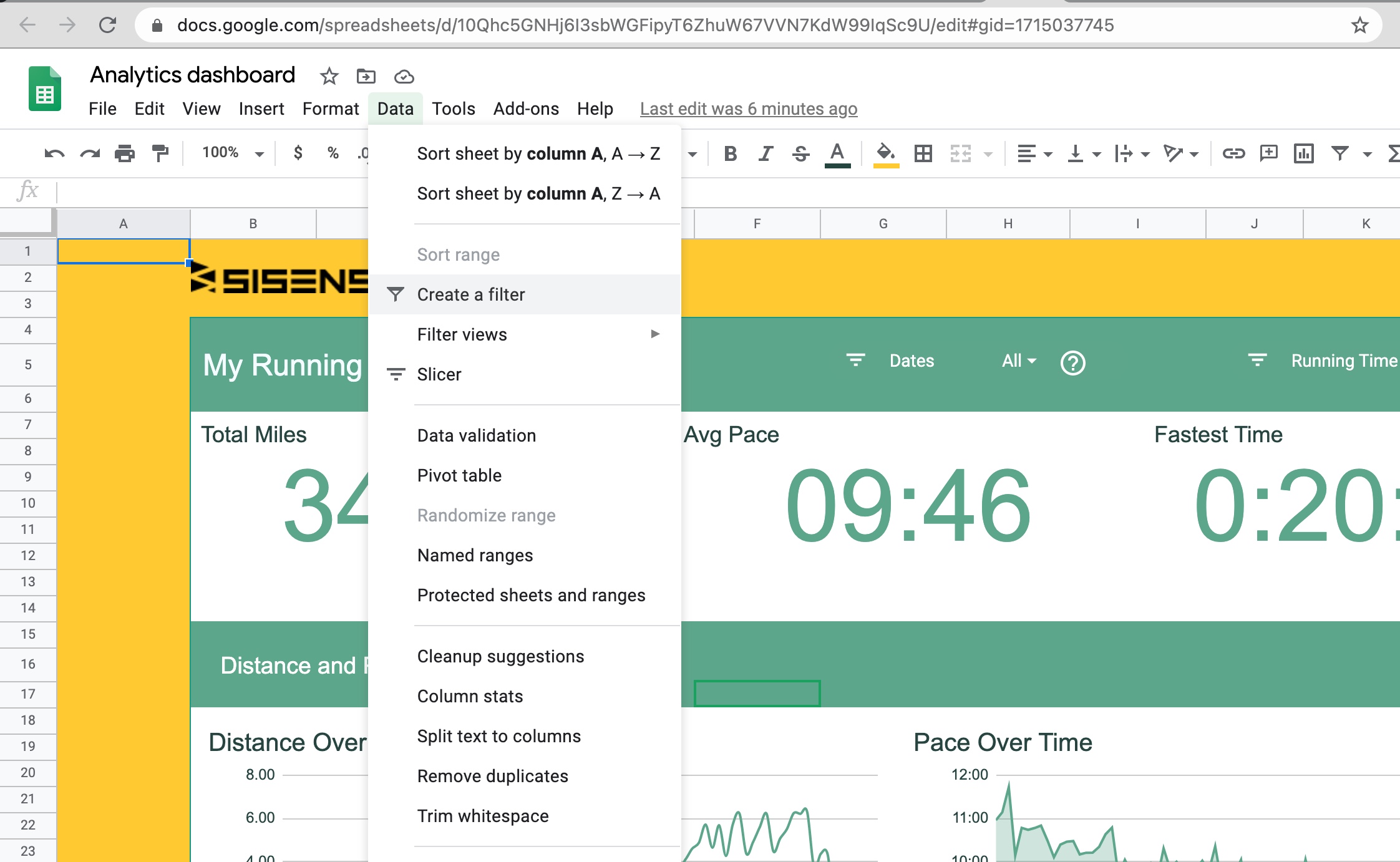Select the paint format tool
Viewport: 1400px width, 862px height.
[x=160, y=153]
